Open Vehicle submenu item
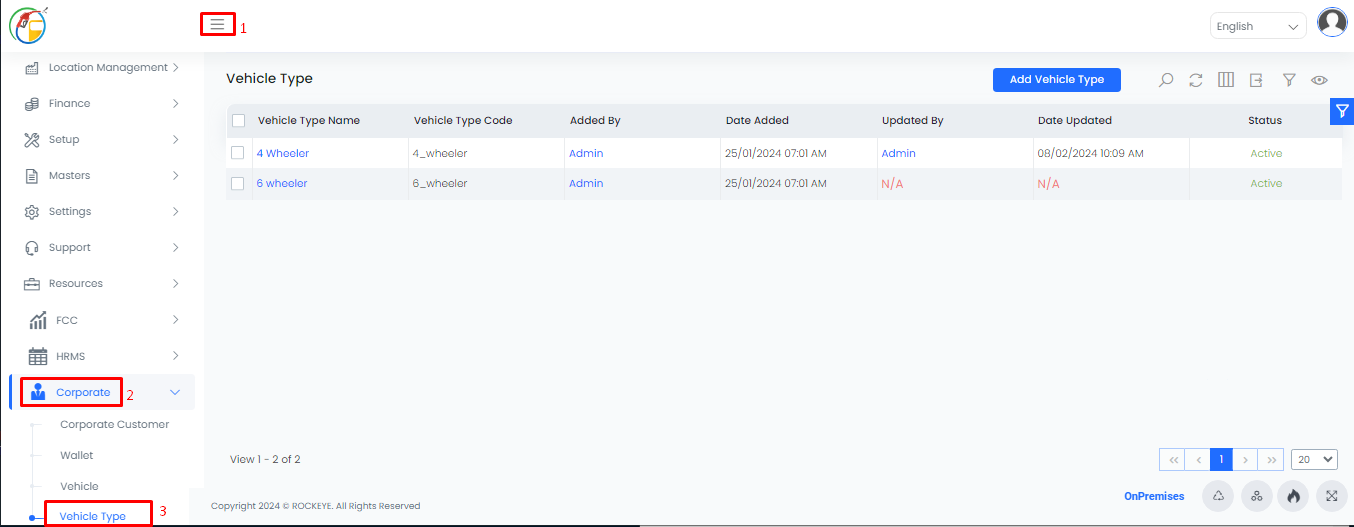1354x527 pixels. point(79,487)
